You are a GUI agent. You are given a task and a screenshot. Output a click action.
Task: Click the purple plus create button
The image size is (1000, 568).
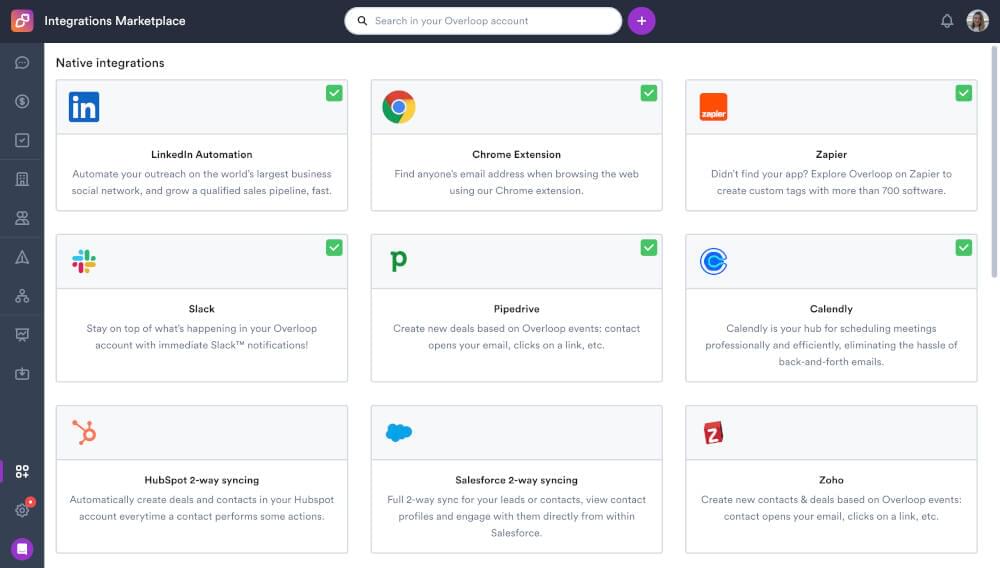pyautogui.click(x=641, y=21)
